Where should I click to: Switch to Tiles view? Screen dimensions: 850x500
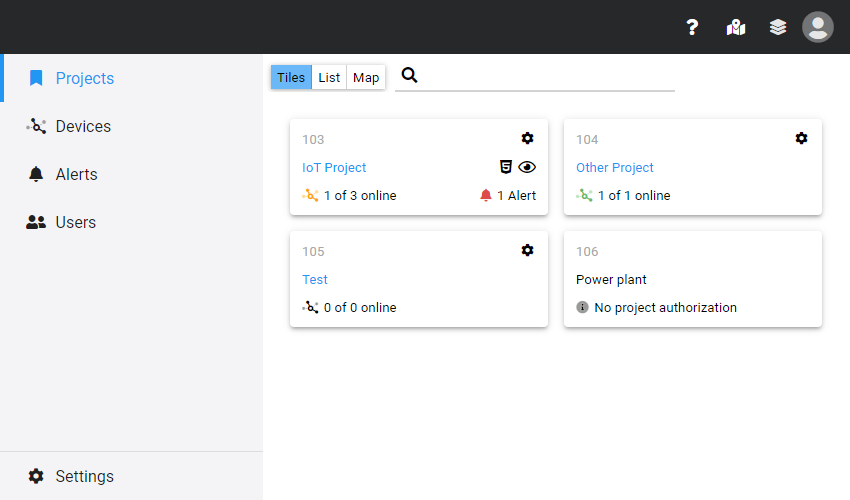[x=291, y=78]
